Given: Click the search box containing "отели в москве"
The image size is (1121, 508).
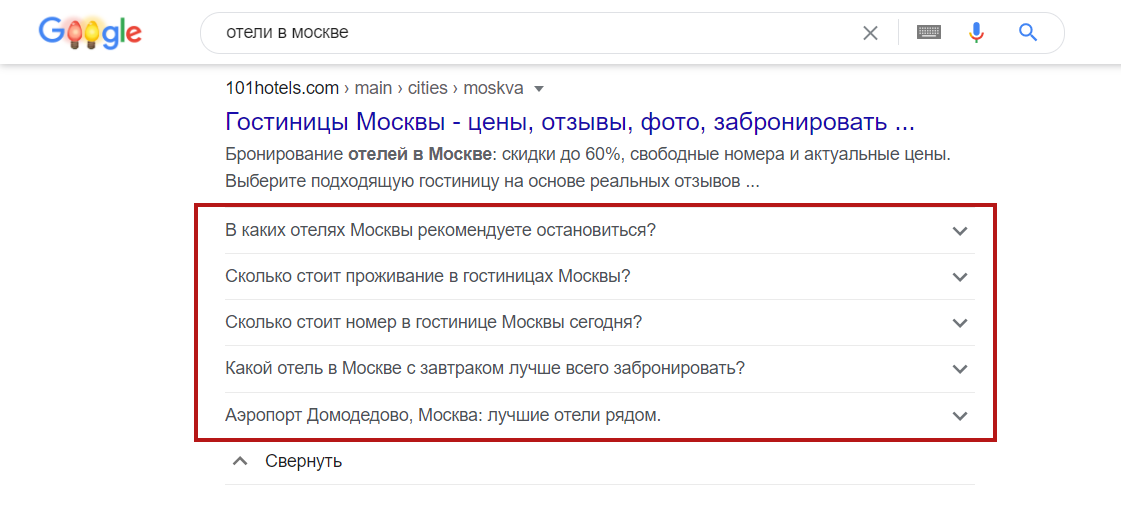Looking at the screenshot, I should click(x=530, y=33).
